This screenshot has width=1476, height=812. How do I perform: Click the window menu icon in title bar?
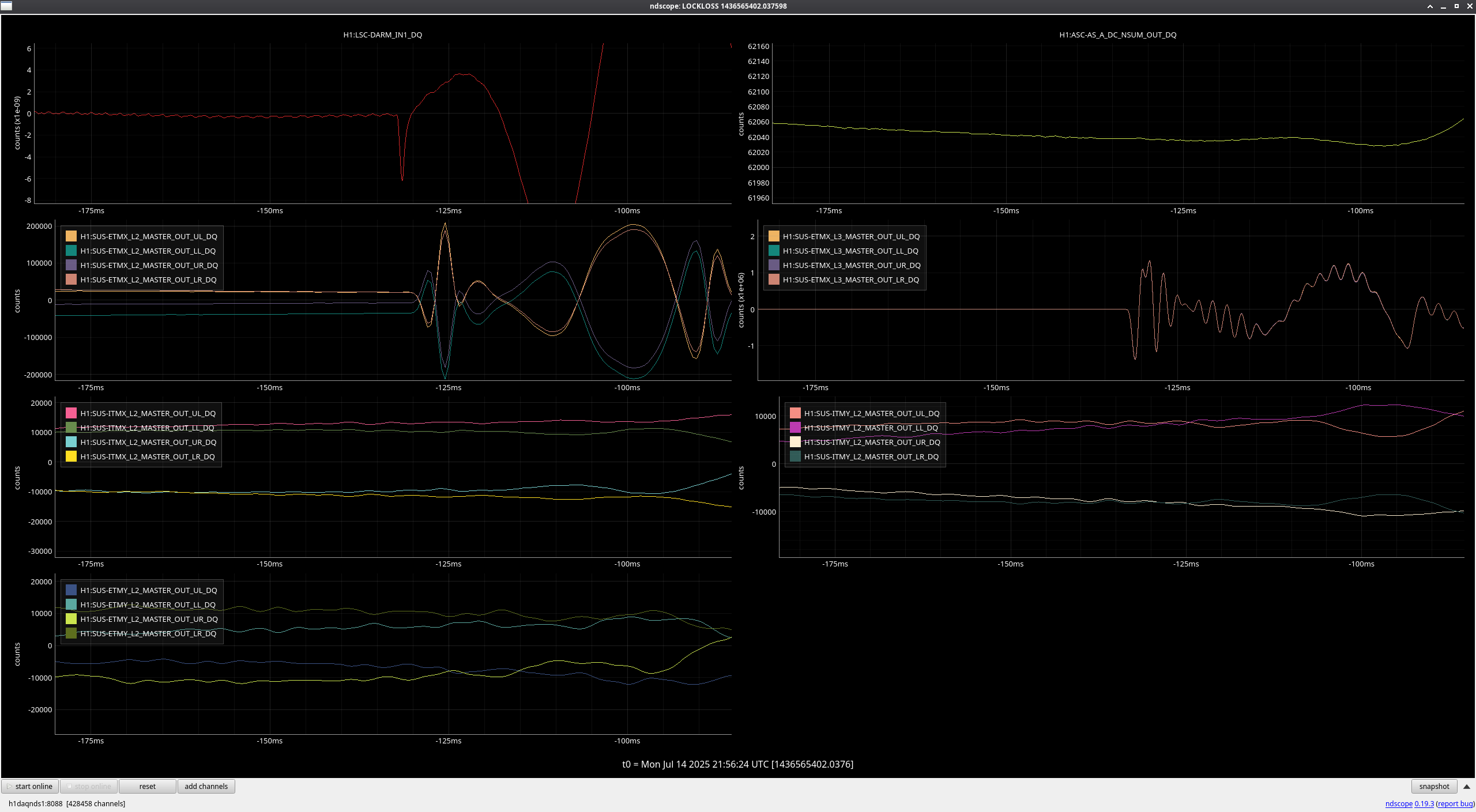[6, 6]
